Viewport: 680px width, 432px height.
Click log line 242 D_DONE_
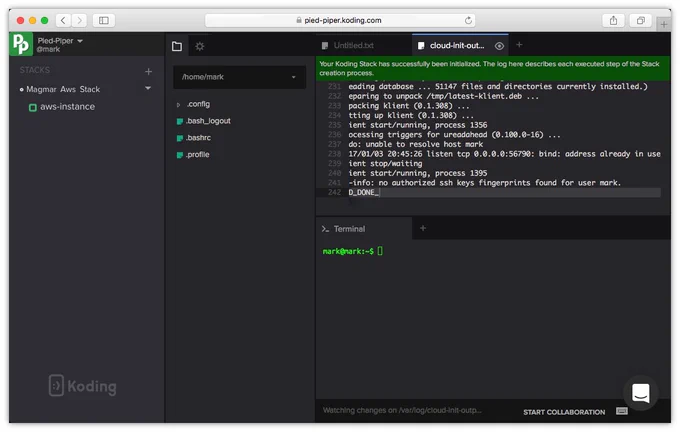point(364,192)
